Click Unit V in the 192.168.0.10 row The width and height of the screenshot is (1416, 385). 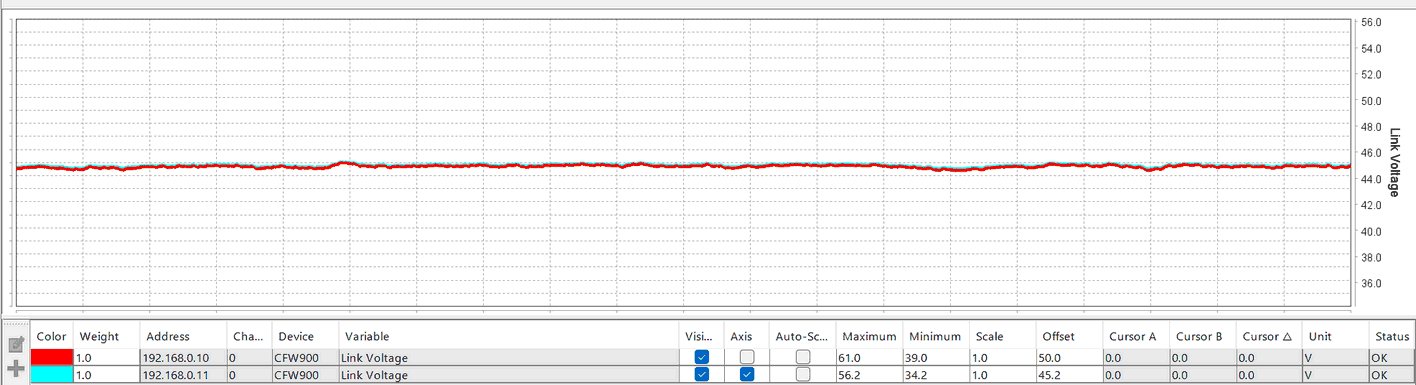coord(1335,357)
